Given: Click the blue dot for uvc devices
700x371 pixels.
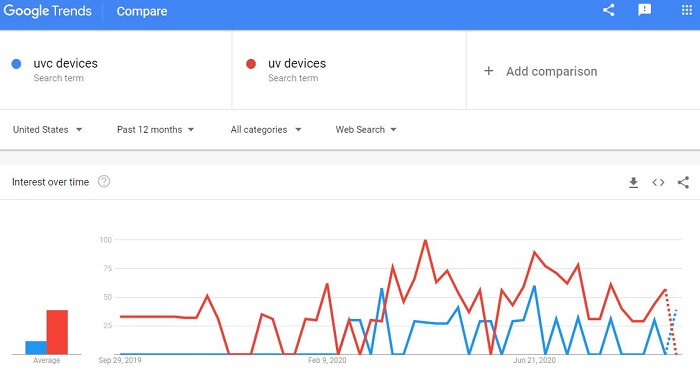Looking at the screenshot, I should pyautogui.click(x=16, y=64).
